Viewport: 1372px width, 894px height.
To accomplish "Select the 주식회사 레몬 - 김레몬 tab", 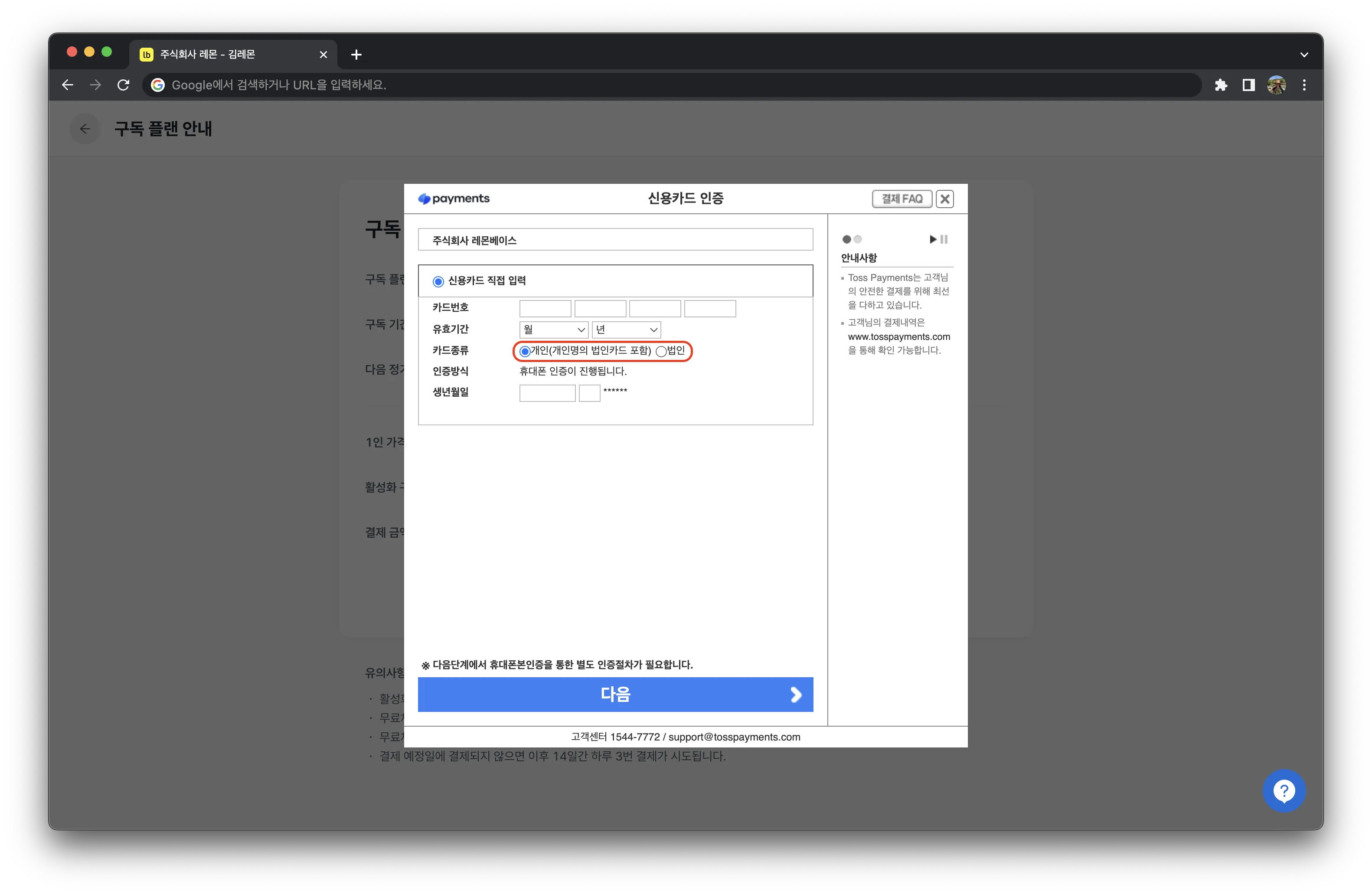I will [x=232, y=55].
